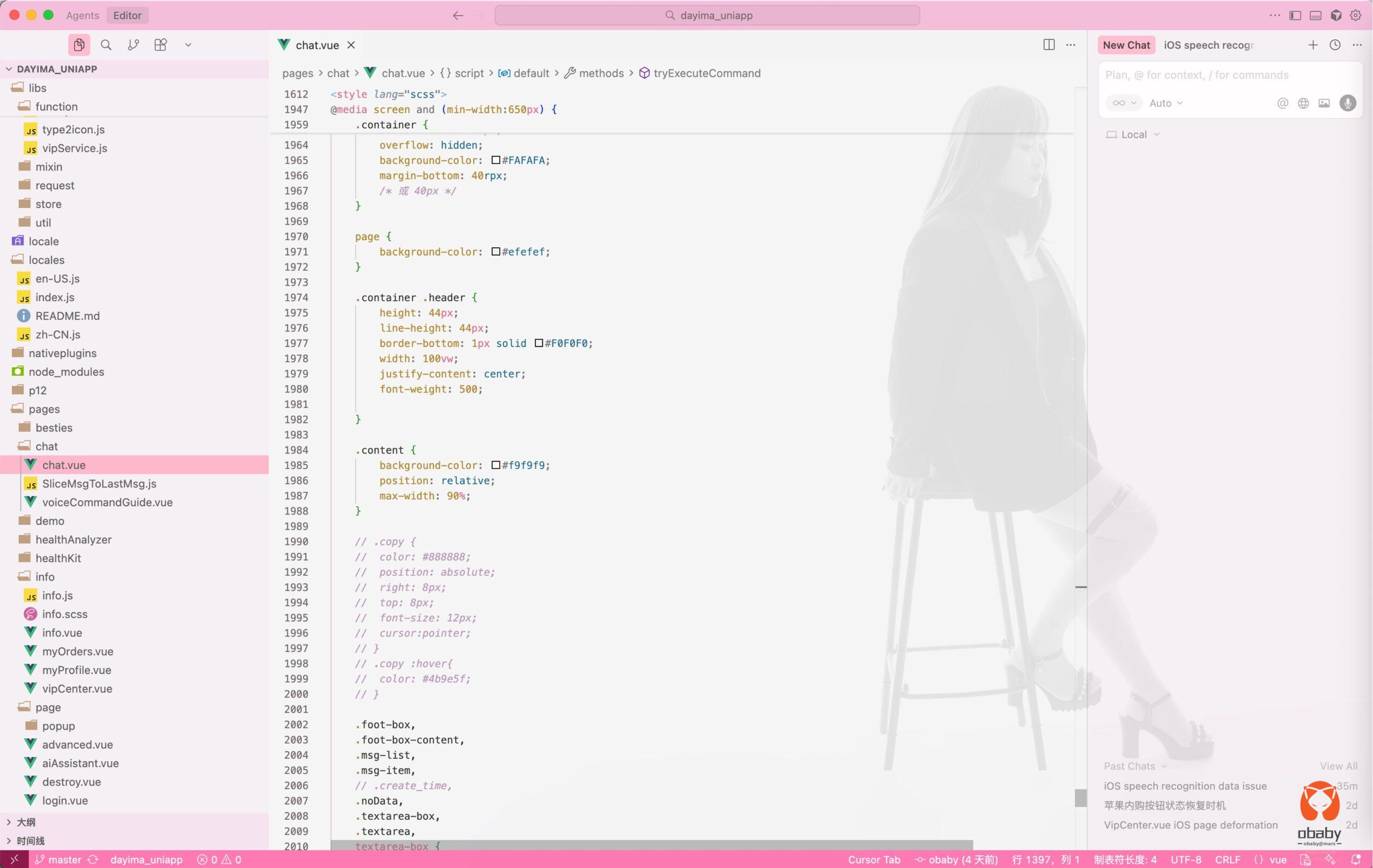This screenshot has height=868, width=1373.
Task: Click the microphone voice input icon
Action: tap(1347, 103)
